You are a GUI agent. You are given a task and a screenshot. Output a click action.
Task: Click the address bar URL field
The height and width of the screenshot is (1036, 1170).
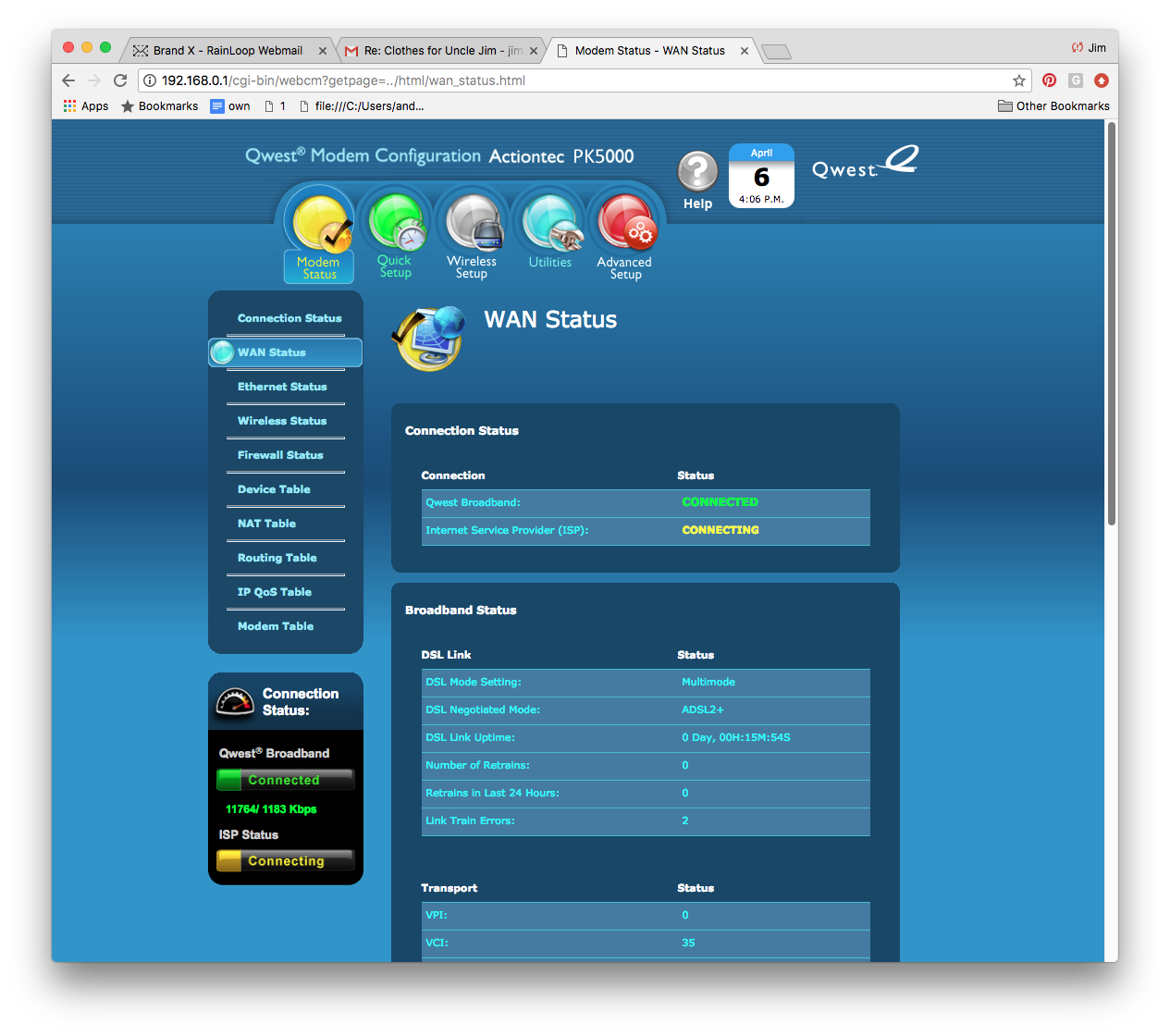[x=573, y=80]
